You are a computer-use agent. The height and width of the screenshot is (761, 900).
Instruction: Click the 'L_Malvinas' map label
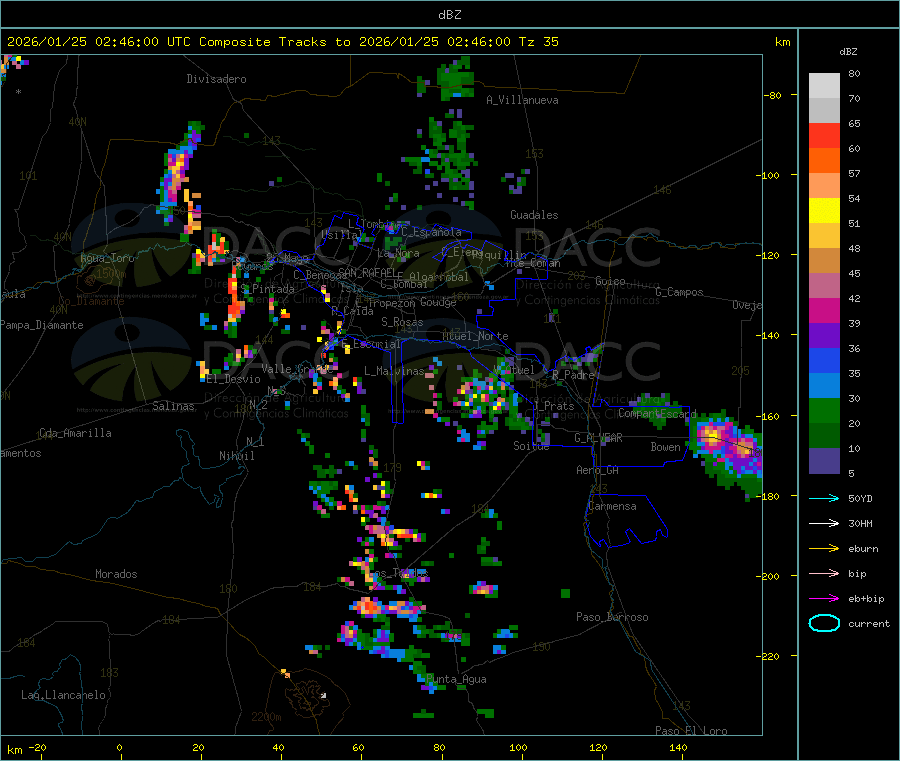pos(394,371)
